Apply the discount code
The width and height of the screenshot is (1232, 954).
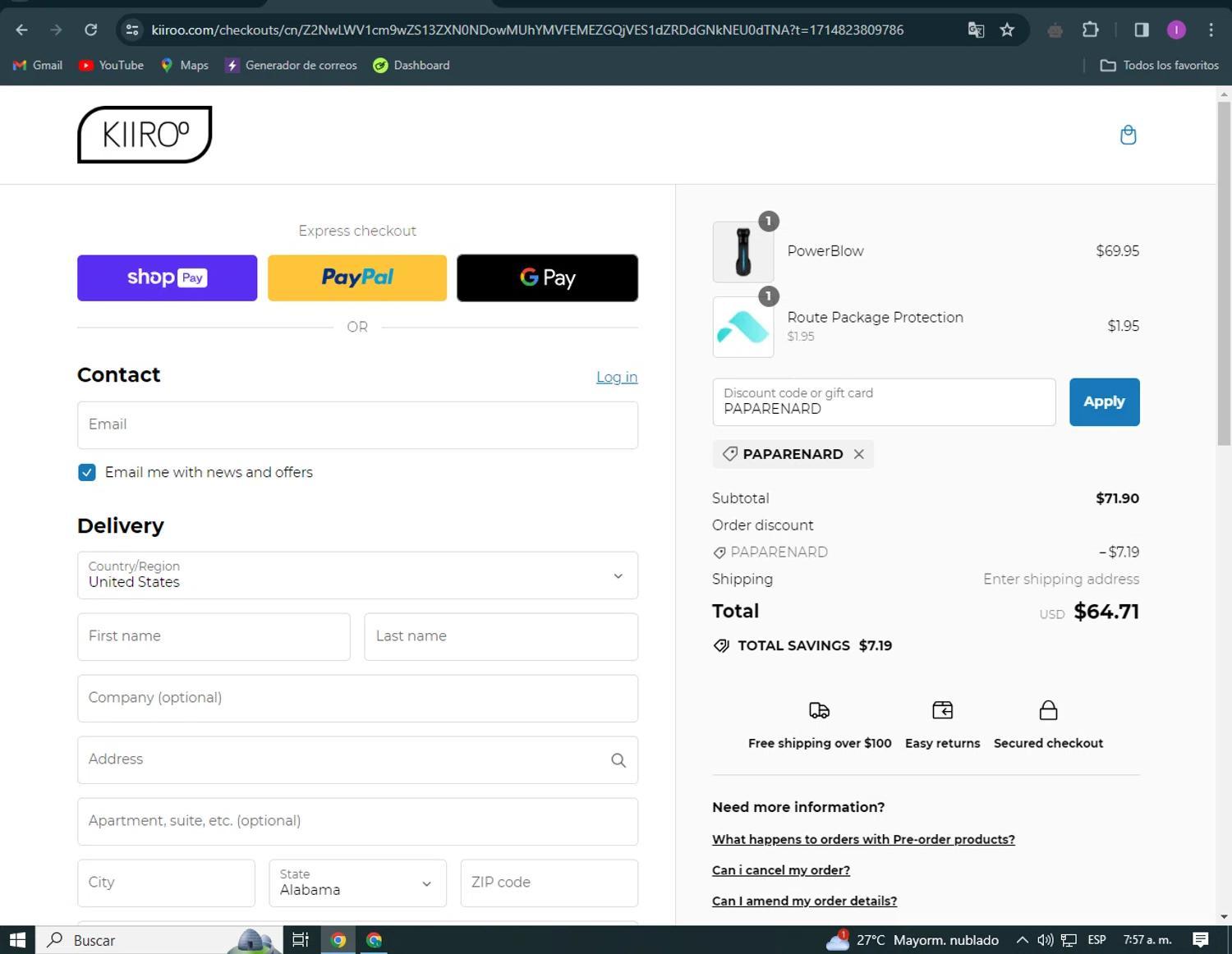tap(1104, 402)
